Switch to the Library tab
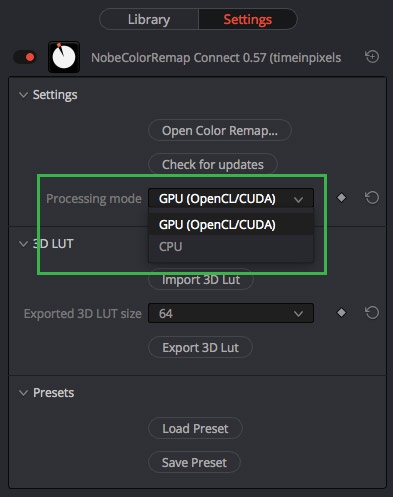Screen dimensions: 393x497 tap(149, 19)
